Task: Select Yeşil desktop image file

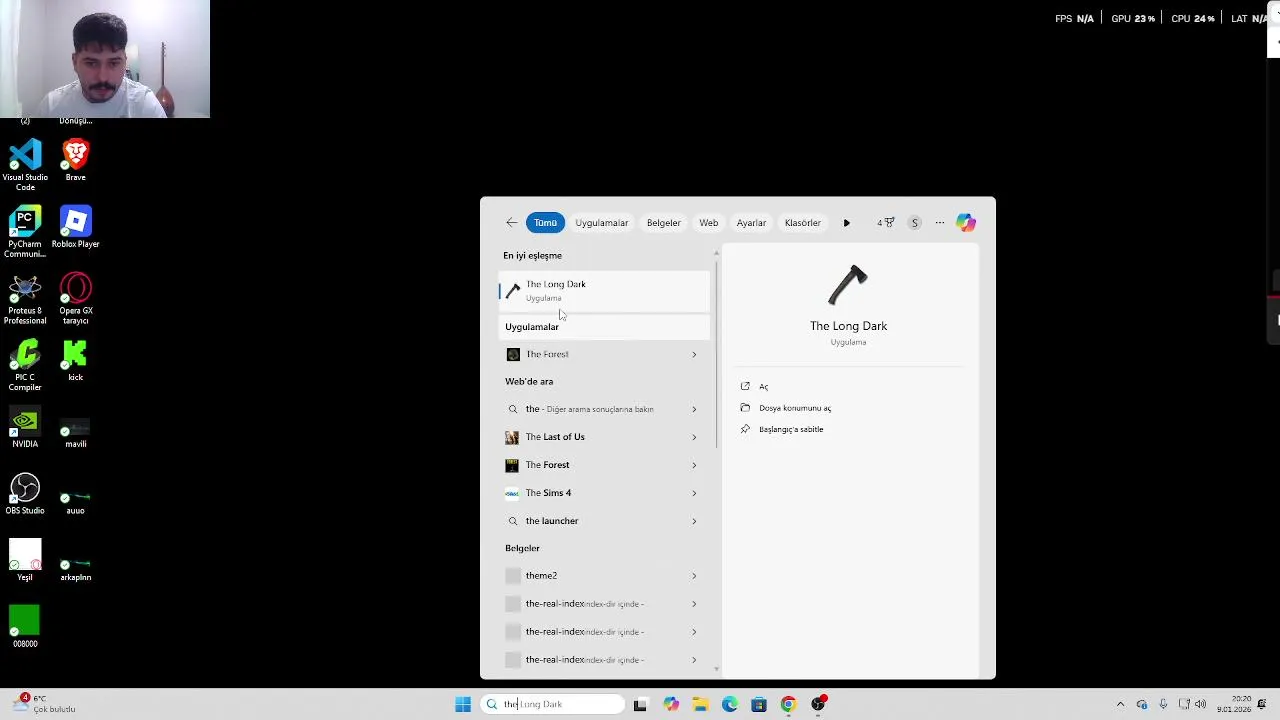Action: (25, 560)
